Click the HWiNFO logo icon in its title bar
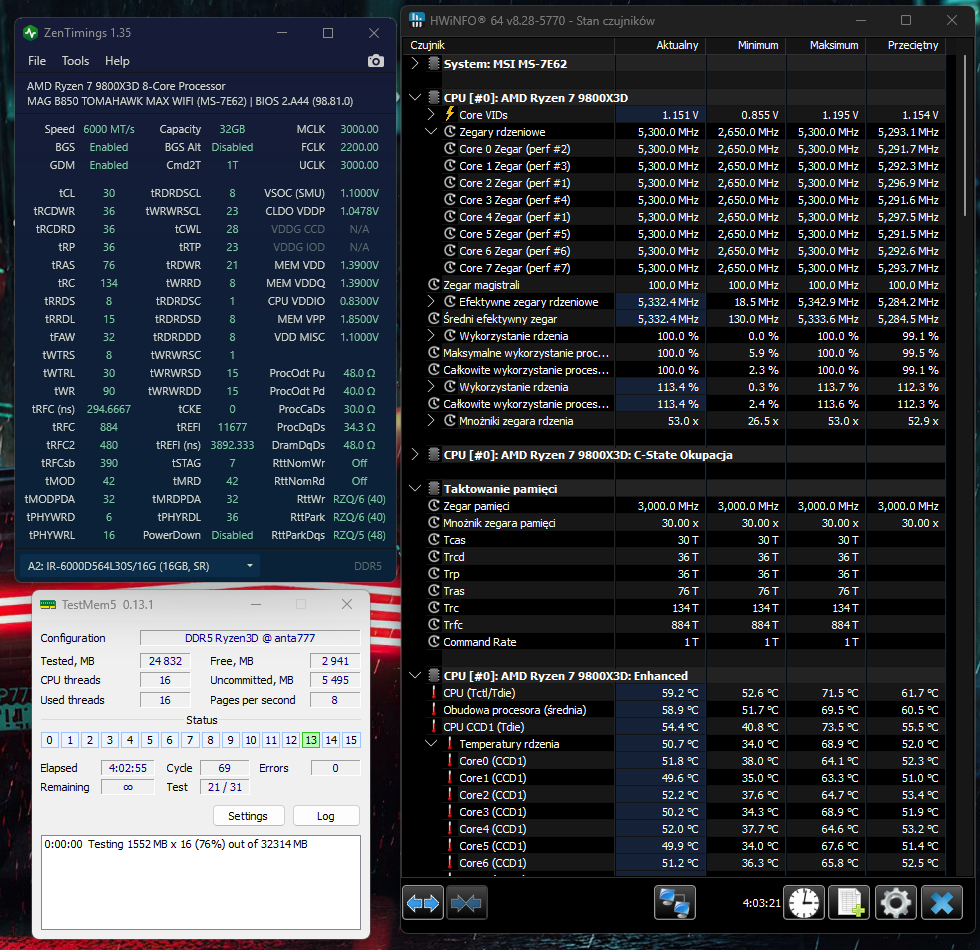The image size is (980, 950). point(417,20)
